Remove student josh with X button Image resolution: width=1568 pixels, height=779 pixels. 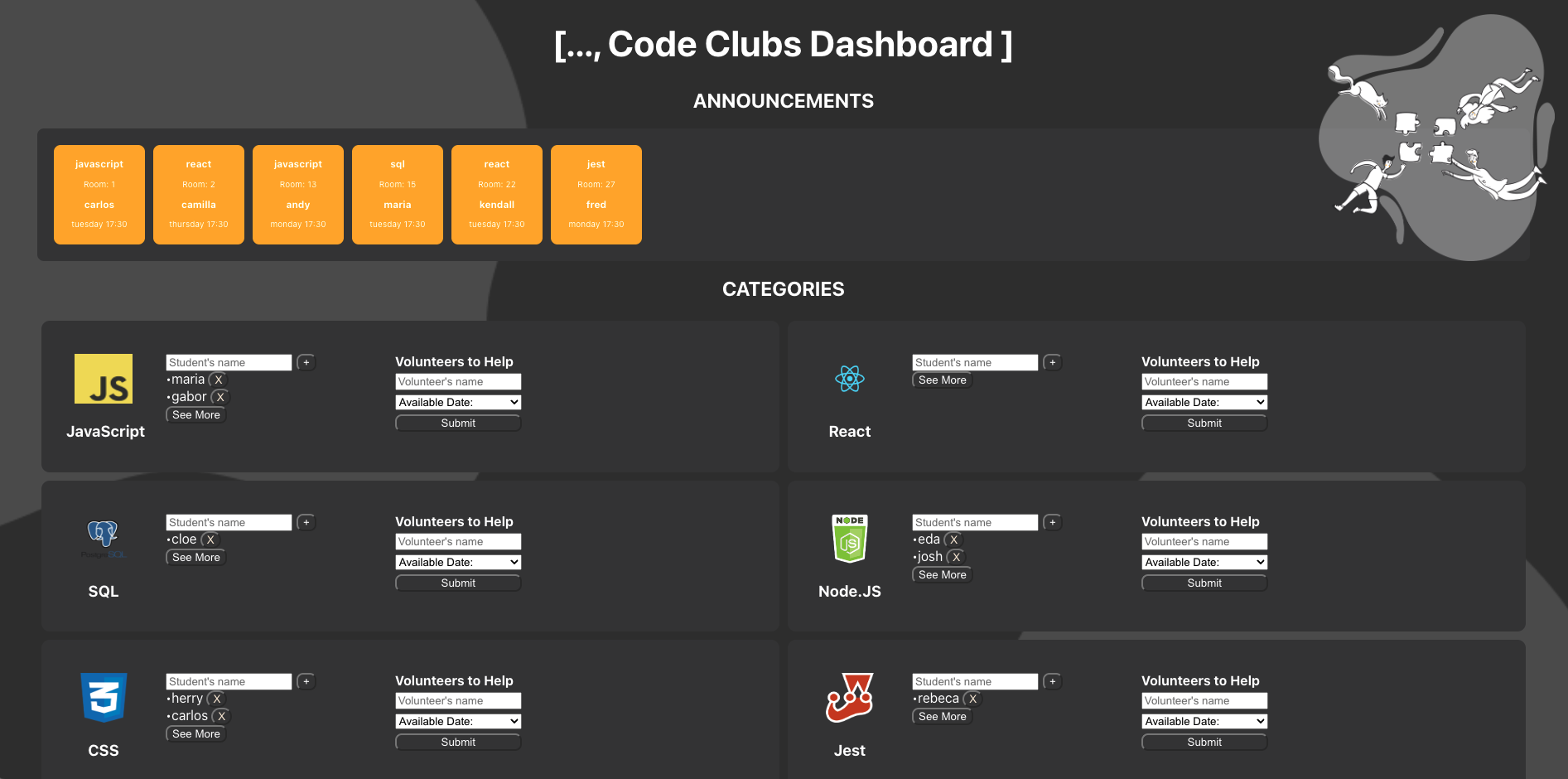coord(957,557)
